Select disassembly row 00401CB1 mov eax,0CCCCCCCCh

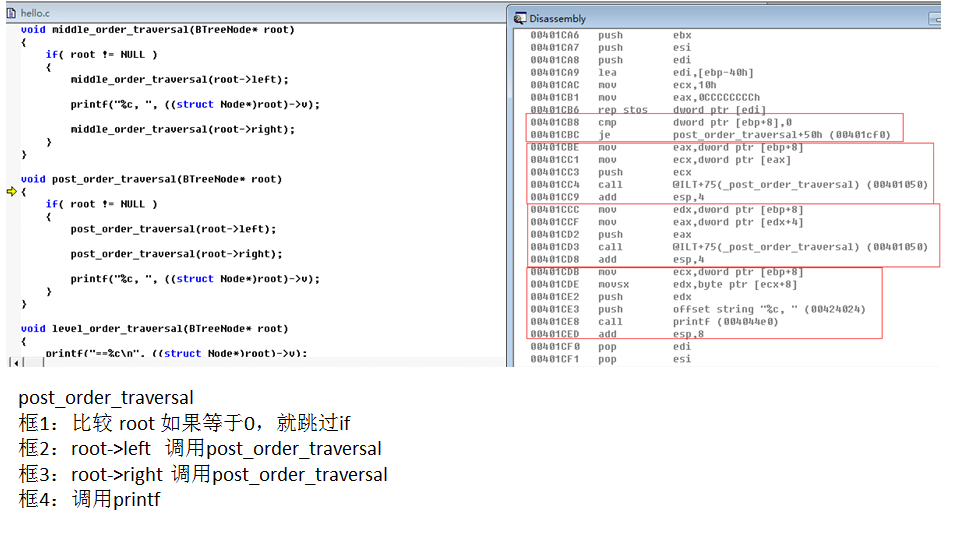click(x=645, y=97)
